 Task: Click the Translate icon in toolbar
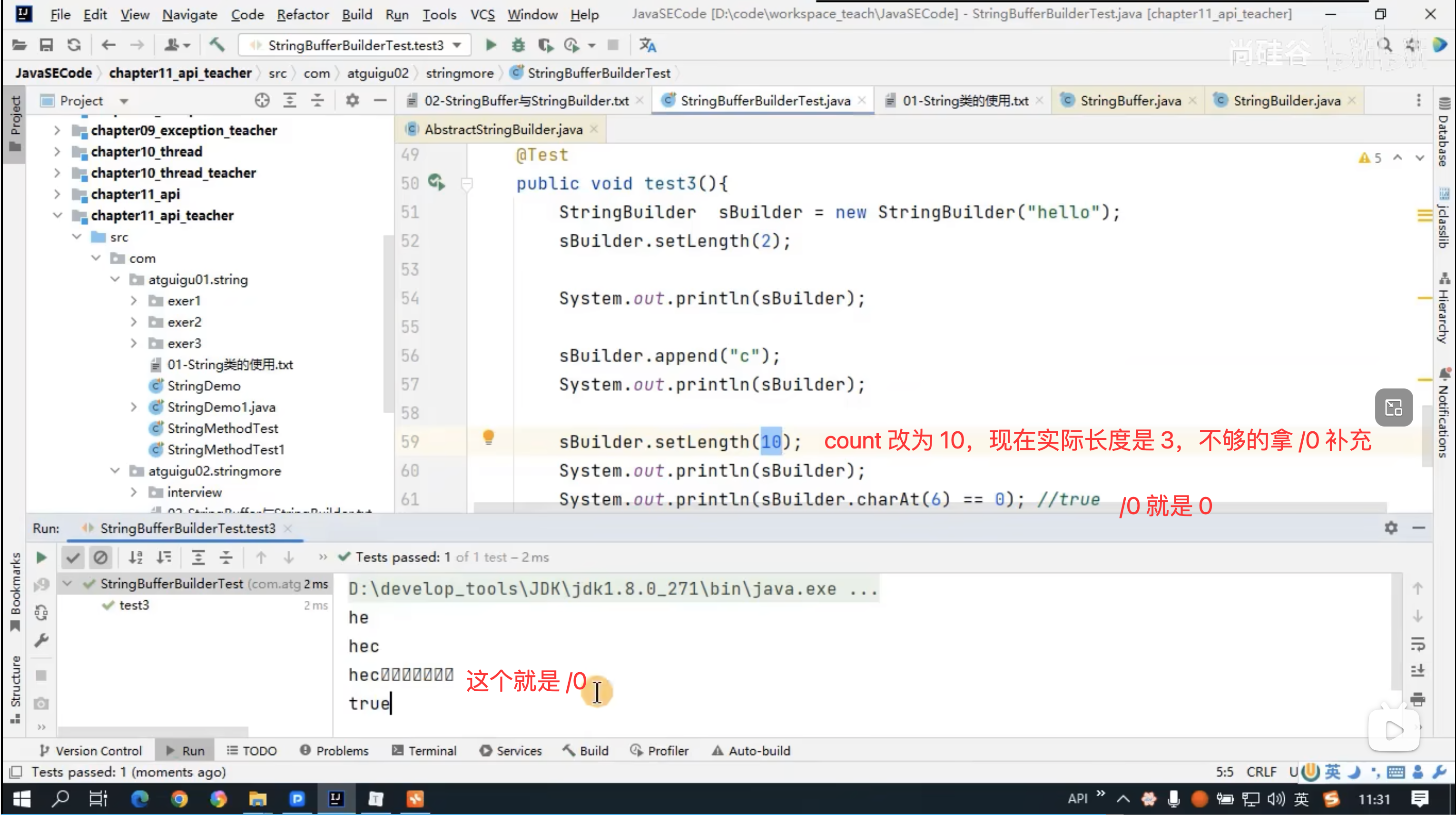(x=648, y=45)
